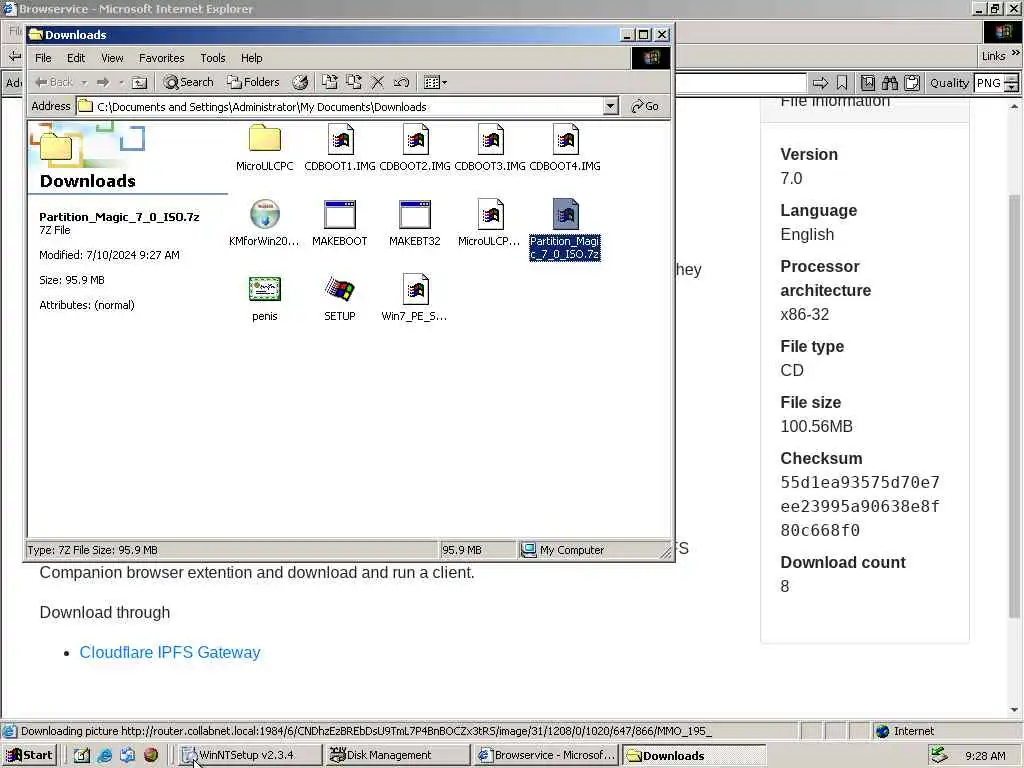This screenshot has height=768, width=1024.
Task: Click the '100.56MB' file size value
Action: 816,426
